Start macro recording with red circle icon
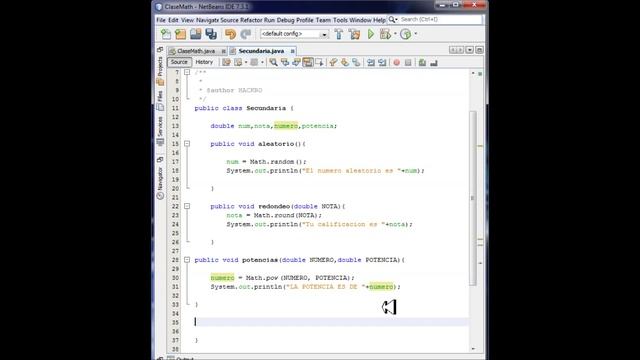 pyautogui.click(x=396, y=62)
